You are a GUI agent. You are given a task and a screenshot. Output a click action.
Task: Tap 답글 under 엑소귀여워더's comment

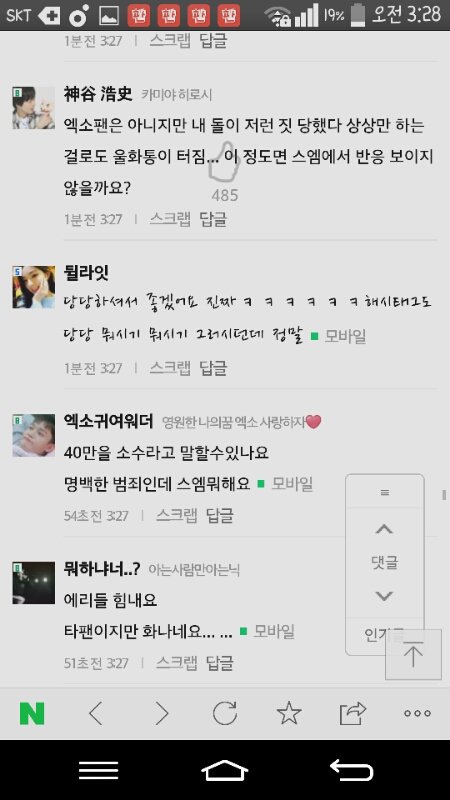pyautogui.click(x=219, y=515)
